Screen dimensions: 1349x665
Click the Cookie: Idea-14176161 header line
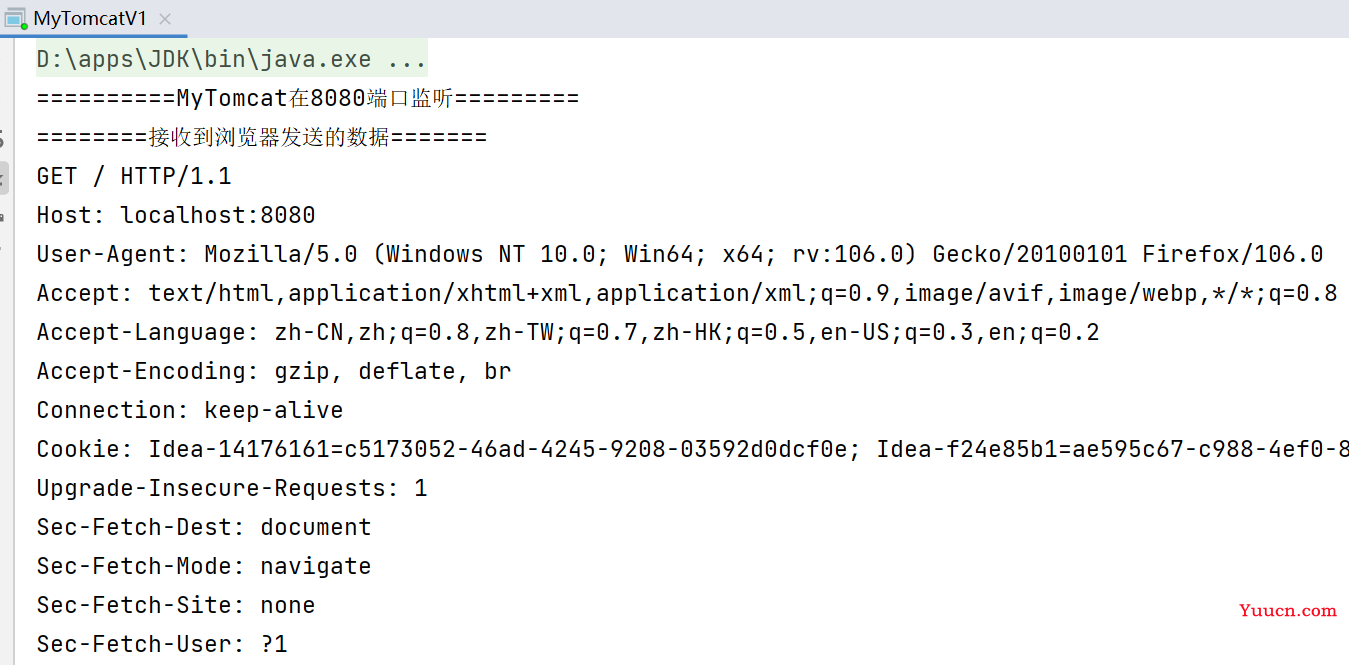point(693,450)
